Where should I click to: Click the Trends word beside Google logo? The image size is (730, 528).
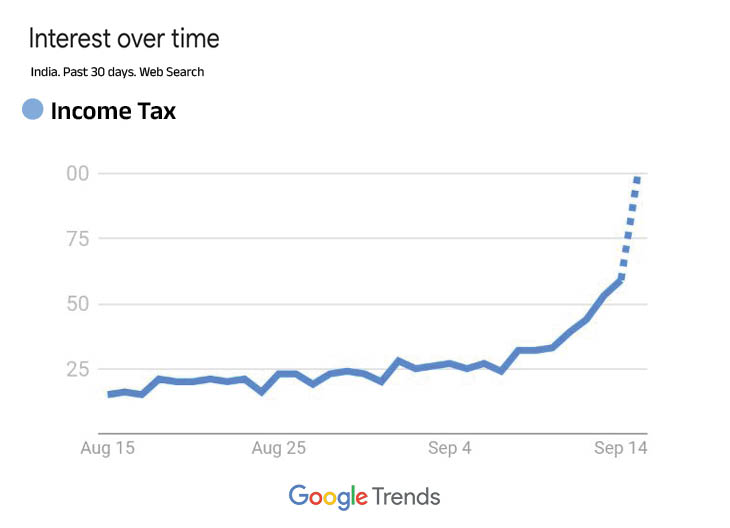(x=406, y=496)
